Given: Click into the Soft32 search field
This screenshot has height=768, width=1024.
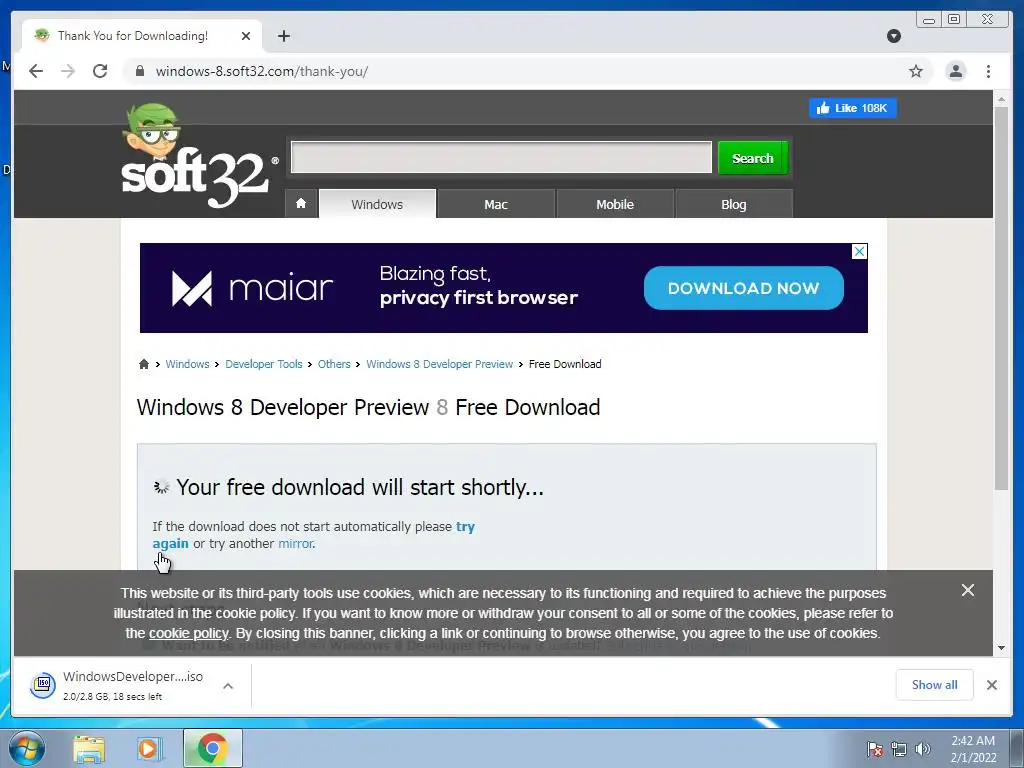Looking at the screenshot, I should tap(501, 157).
